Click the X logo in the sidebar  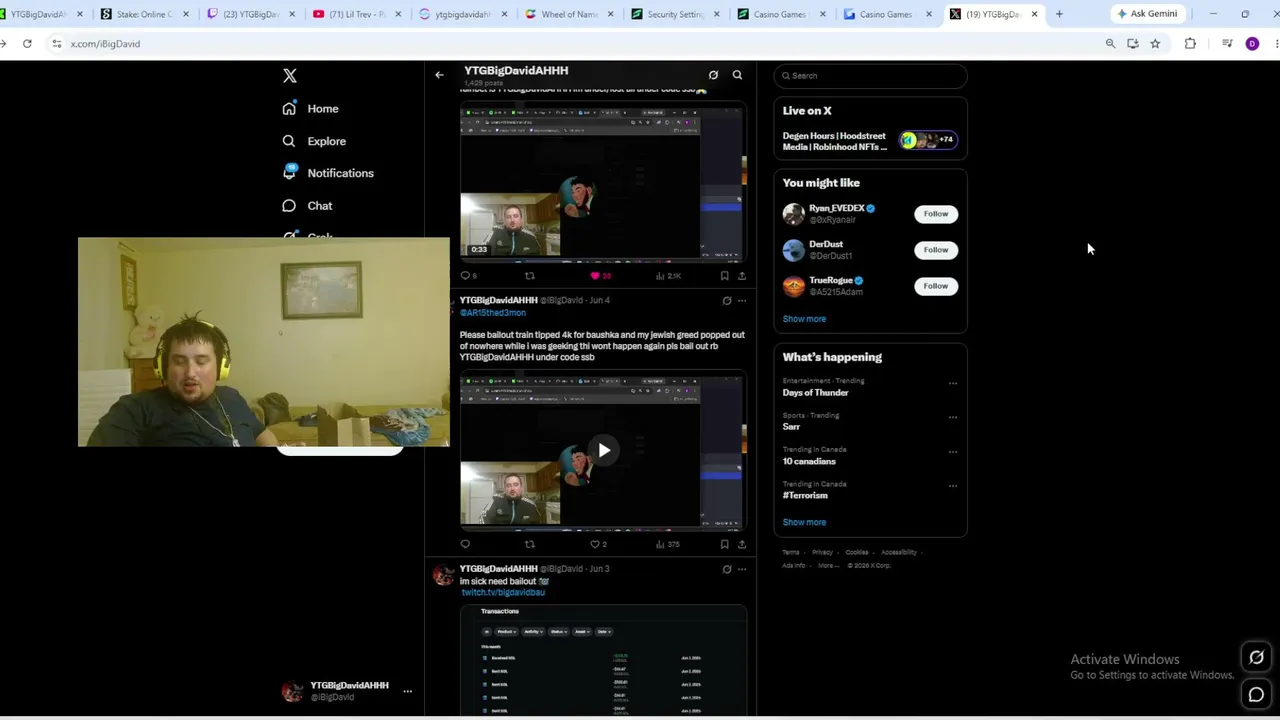point(290,76)
